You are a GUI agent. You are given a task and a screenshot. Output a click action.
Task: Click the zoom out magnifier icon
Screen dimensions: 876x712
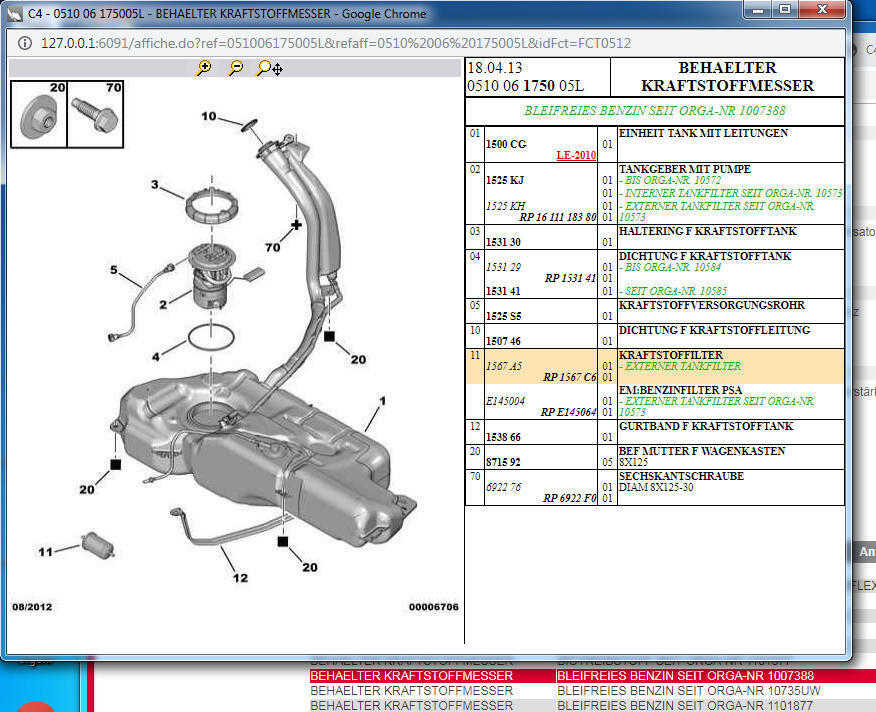pos(236,68)
